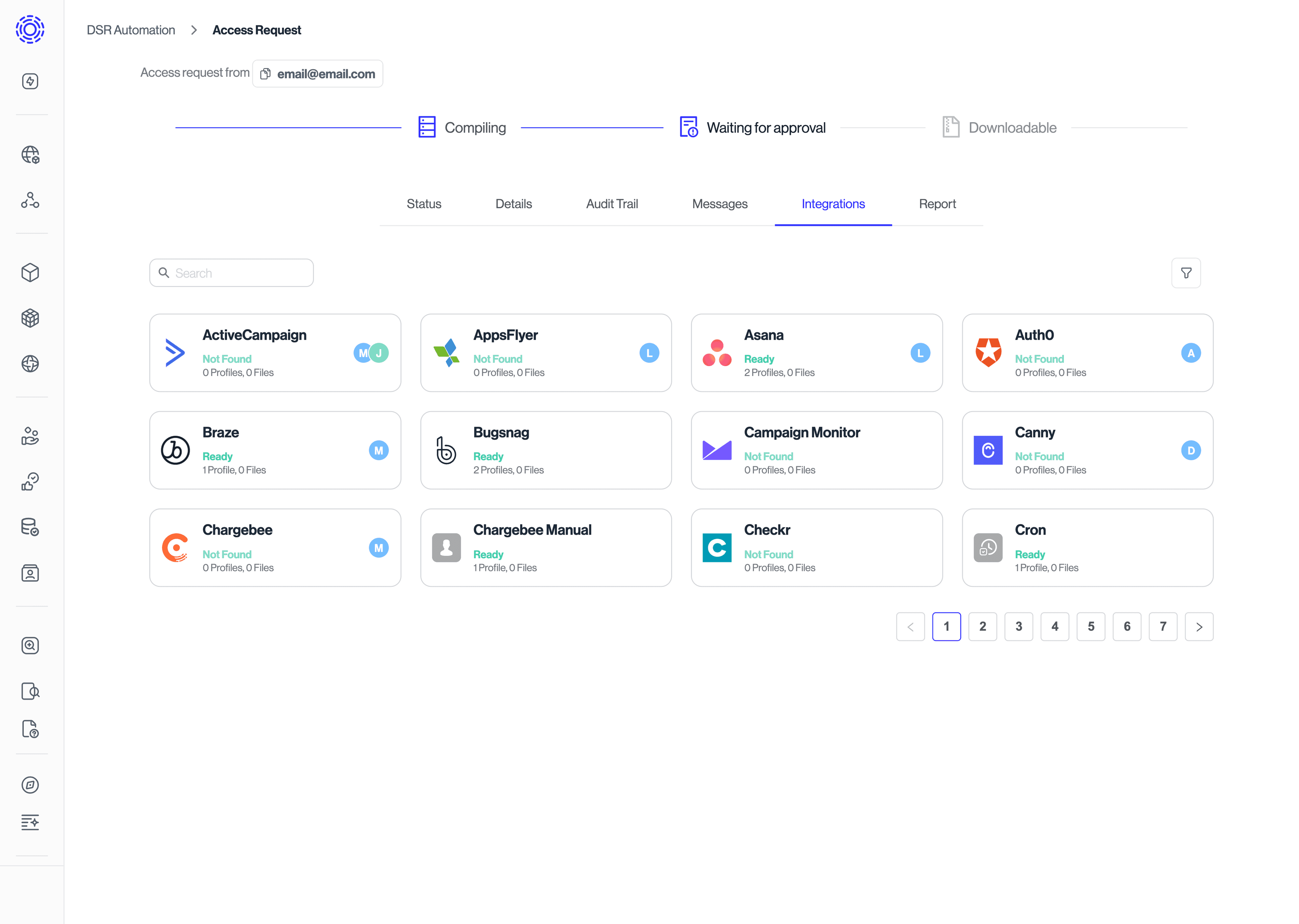Viewport: 1299px width, 924px height.
Task: Switch to the Details tab
Action: point(514,204)
